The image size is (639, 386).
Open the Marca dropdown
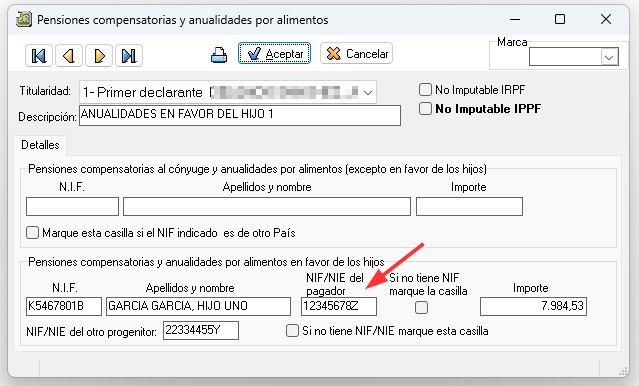point(609,57)
